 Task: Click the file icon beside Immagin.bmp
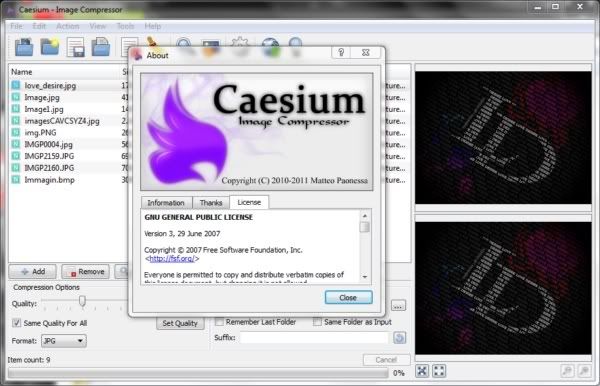(16, 179)
